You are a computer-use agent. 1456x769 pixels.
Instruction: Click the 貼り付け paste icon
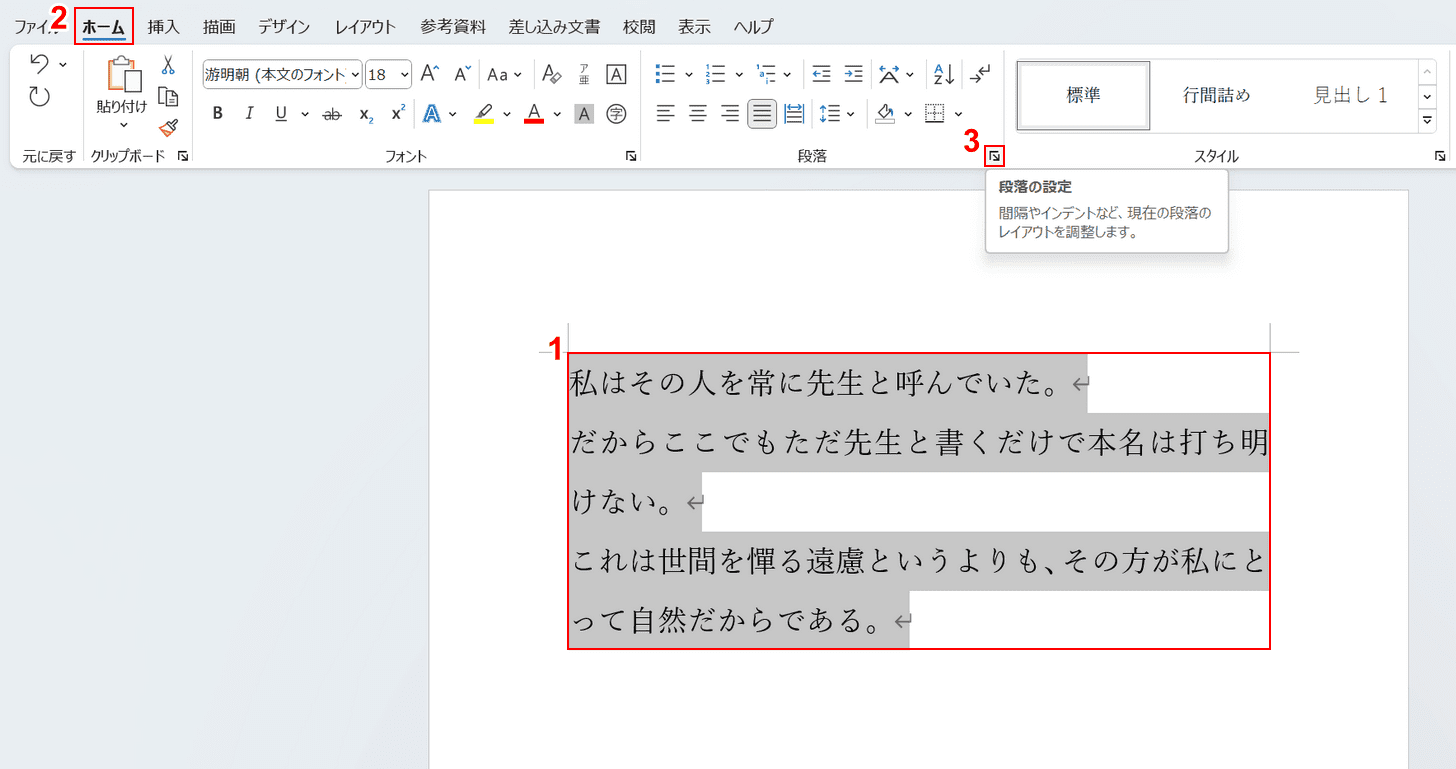pyautogui.click(x=122, y=75)
